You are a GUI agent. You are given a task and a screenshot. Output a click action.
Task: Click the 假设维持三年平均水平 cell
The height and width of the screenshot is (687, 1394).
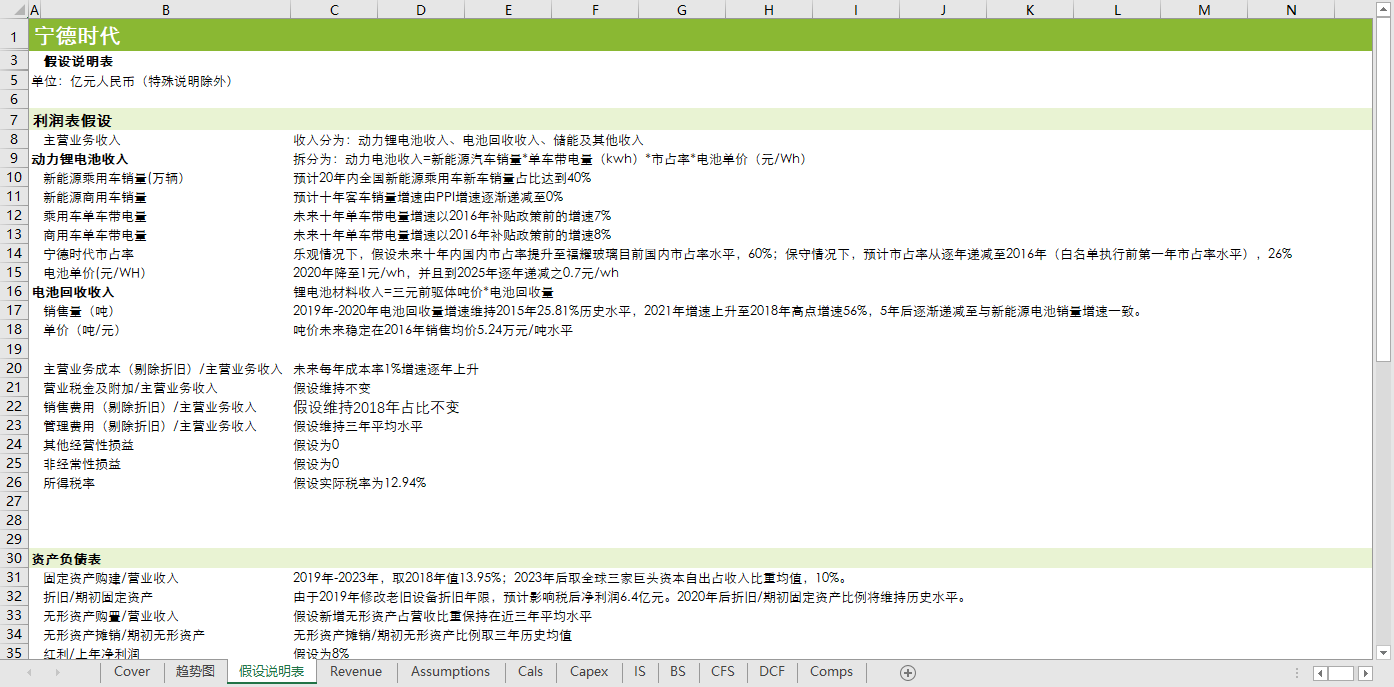(x=358, y=426)
